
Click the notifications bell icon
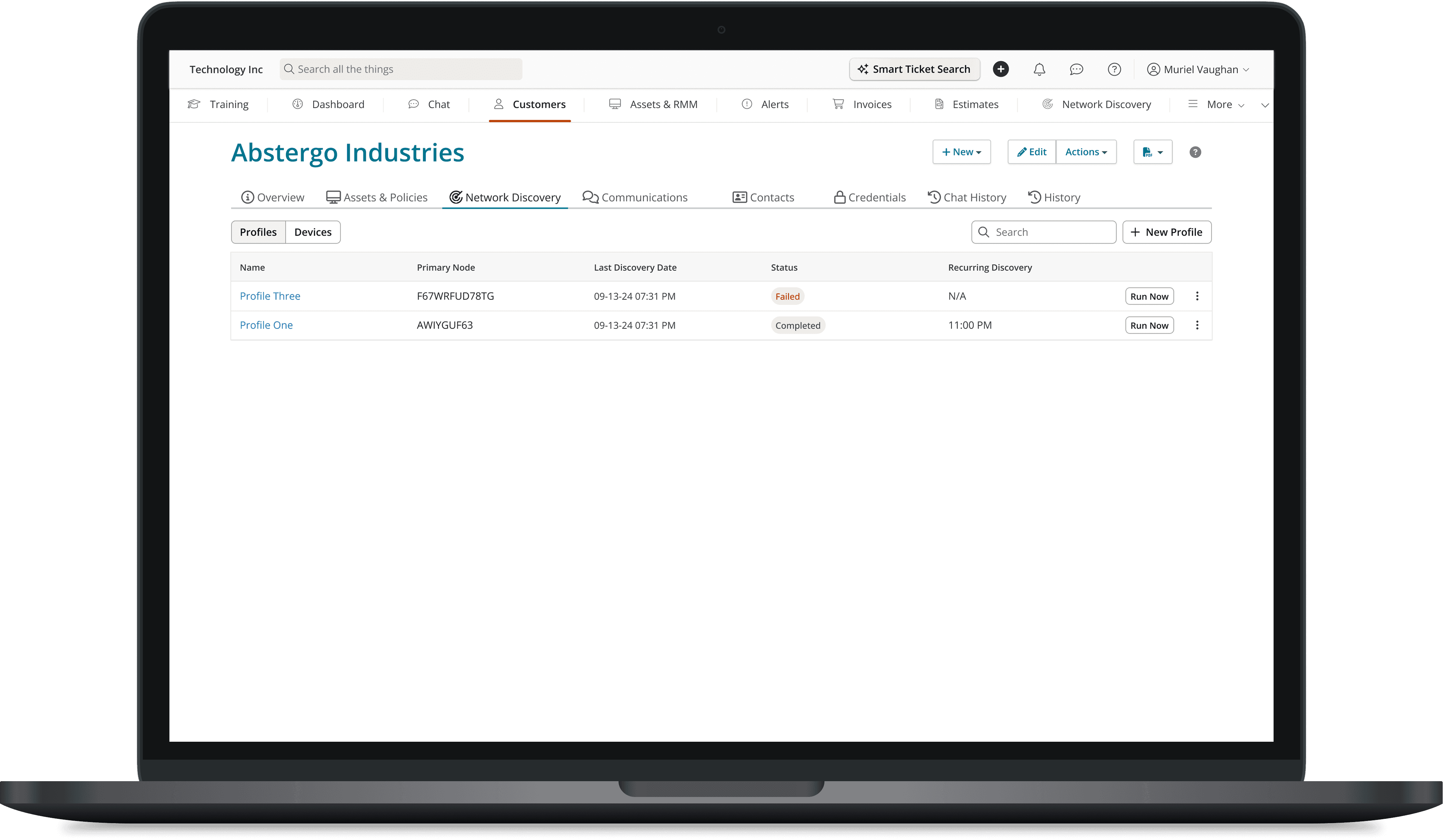[1039, 69]
